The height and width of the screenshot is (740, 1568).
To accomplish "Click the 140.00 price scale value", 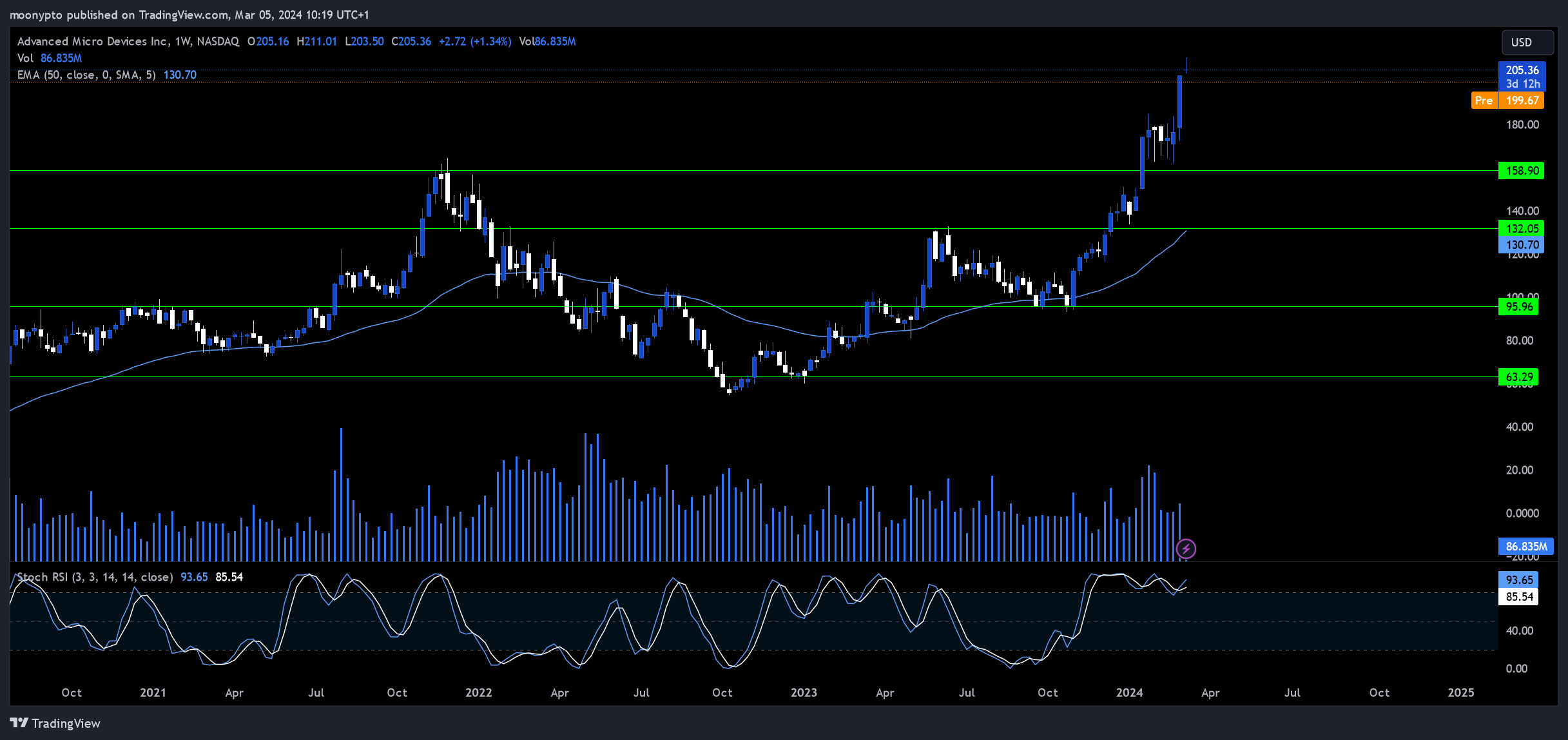I will (1522, 211).
